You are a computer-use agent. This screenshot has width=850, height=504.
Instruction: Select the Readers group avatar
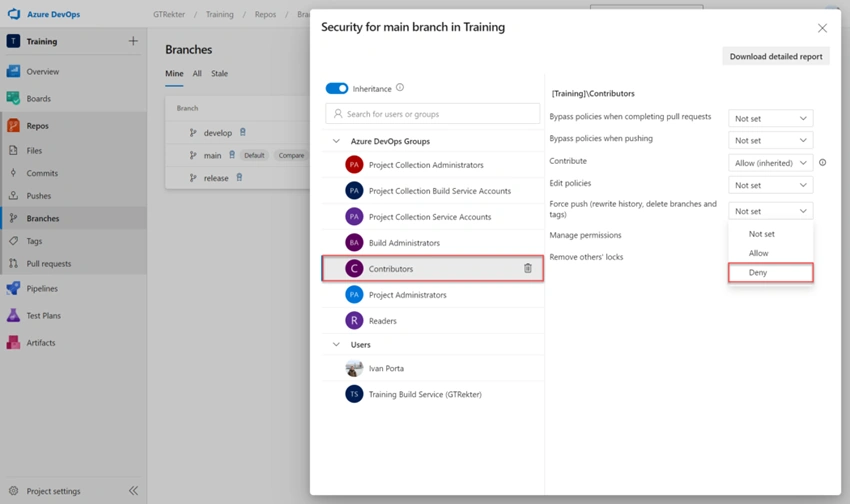coord(354,320)
